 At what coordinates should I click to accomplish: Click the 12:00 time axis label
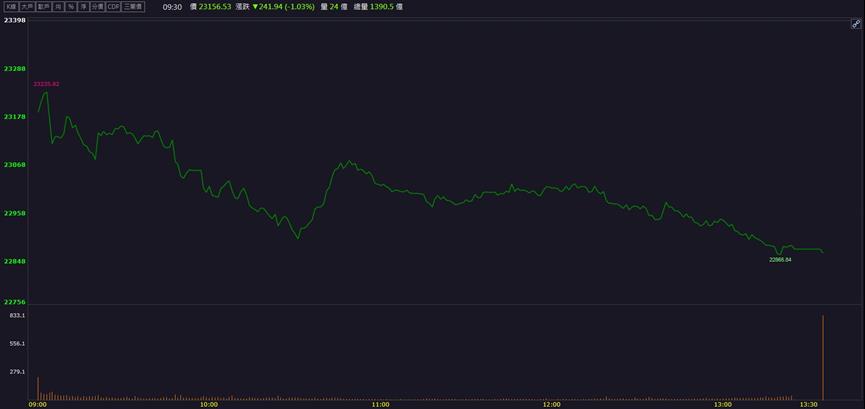click(552, 405)
